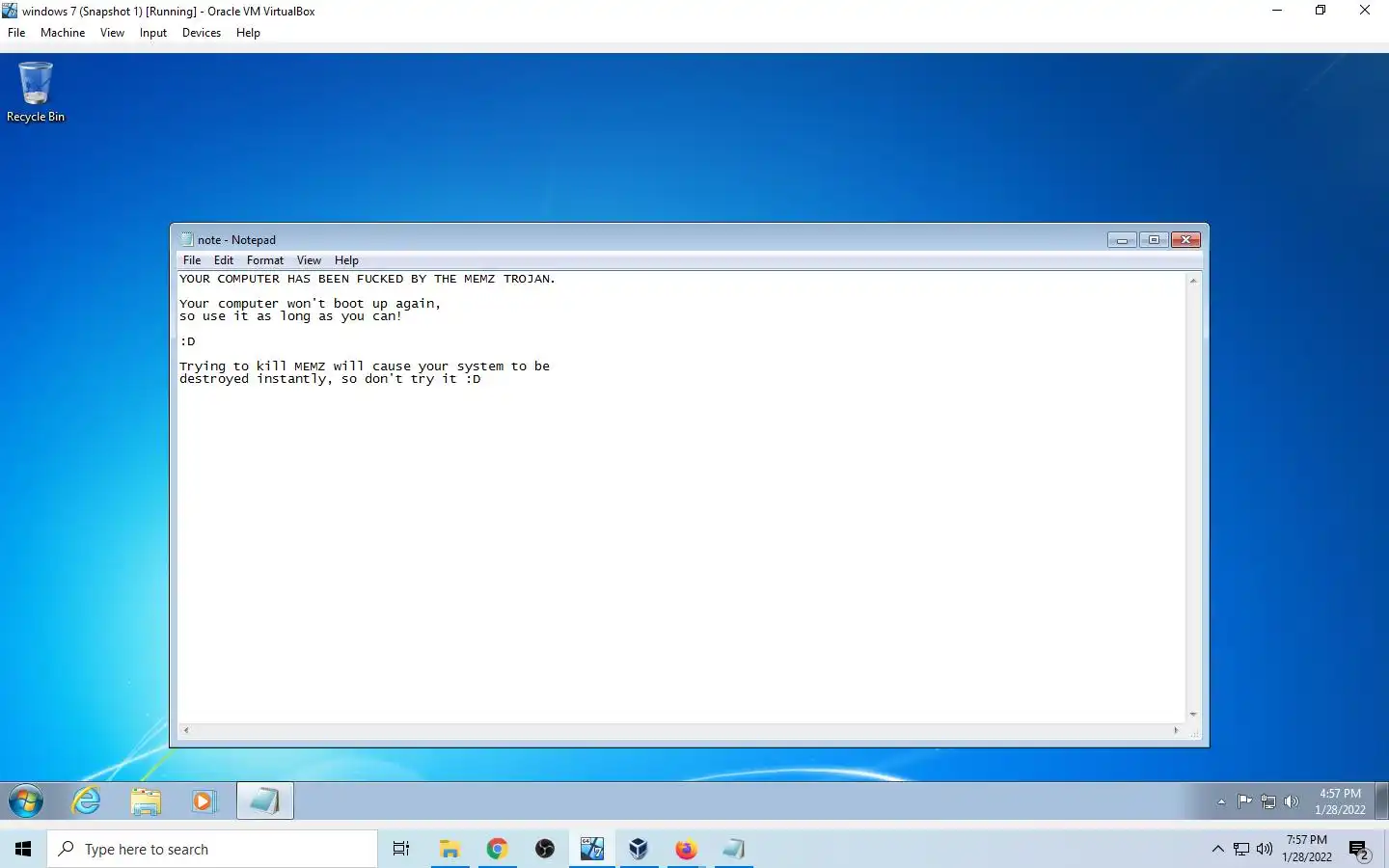Click the Notepad title bar icon

[187, 240]
